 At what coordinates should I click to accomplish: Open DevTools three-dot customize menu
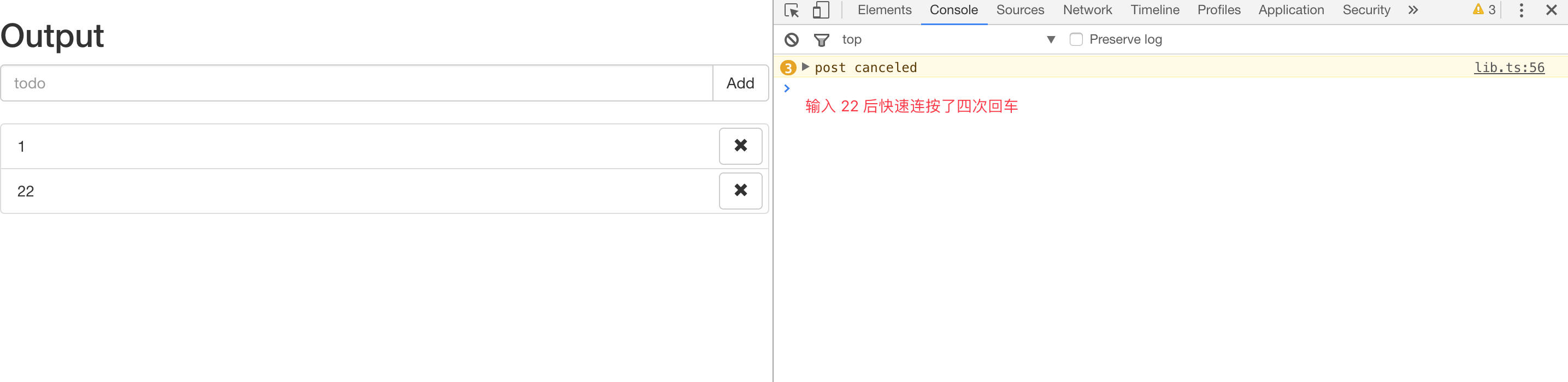click(1521, 10)
